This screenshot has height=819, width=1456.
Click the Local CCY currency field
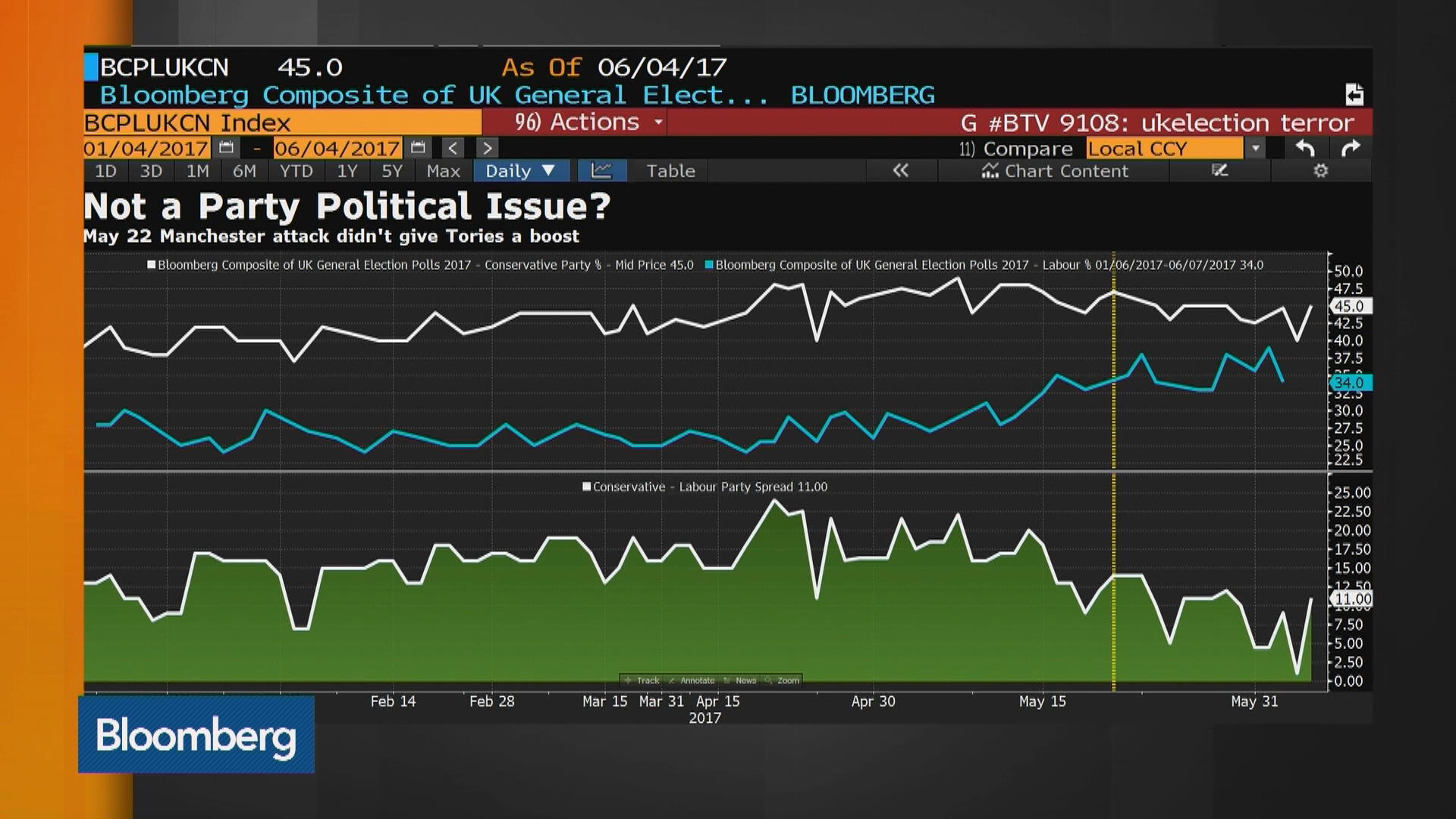coord(1165,148)
